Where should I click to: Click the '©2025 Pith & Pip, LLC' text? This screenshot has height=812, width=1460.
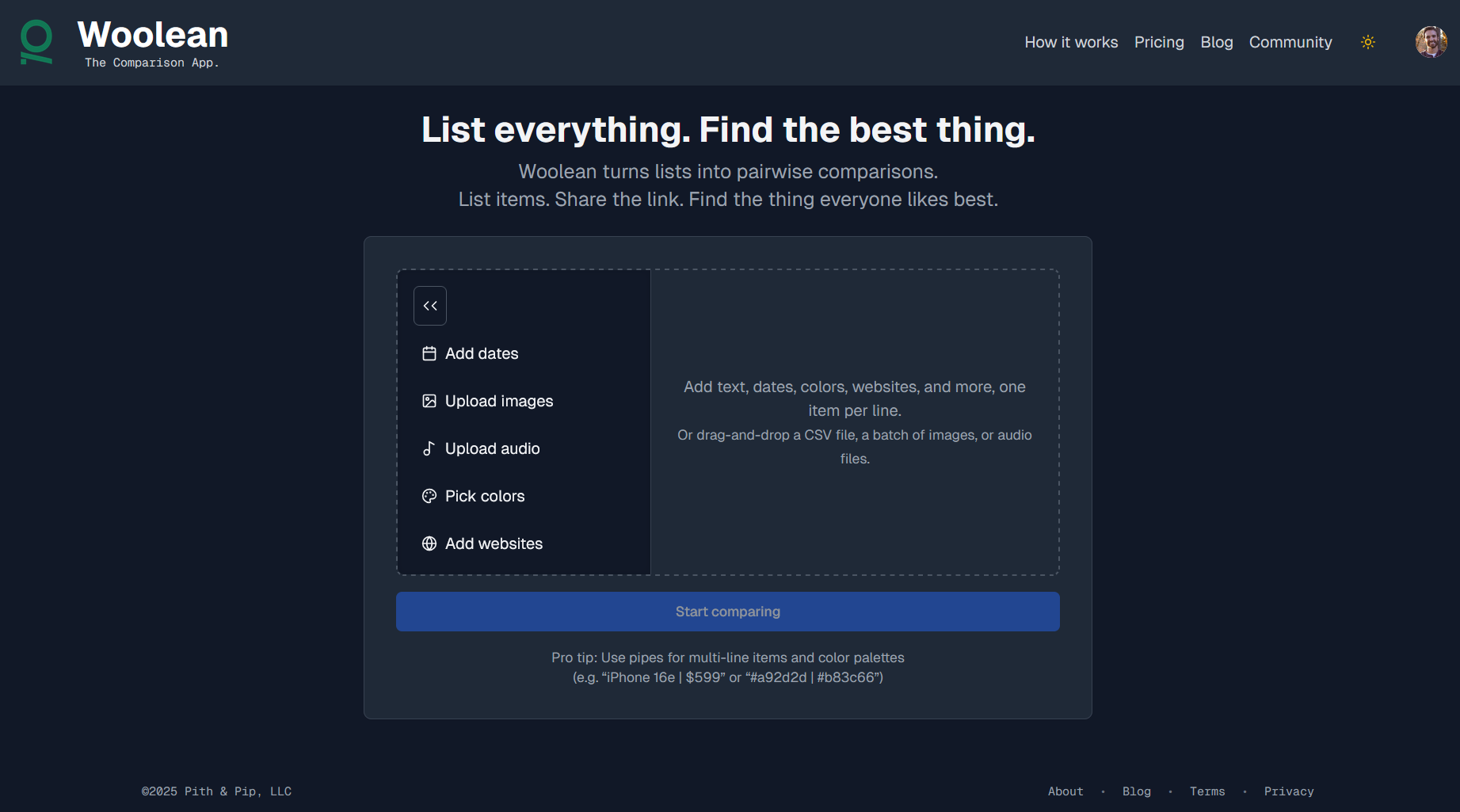tap(216, 791)
